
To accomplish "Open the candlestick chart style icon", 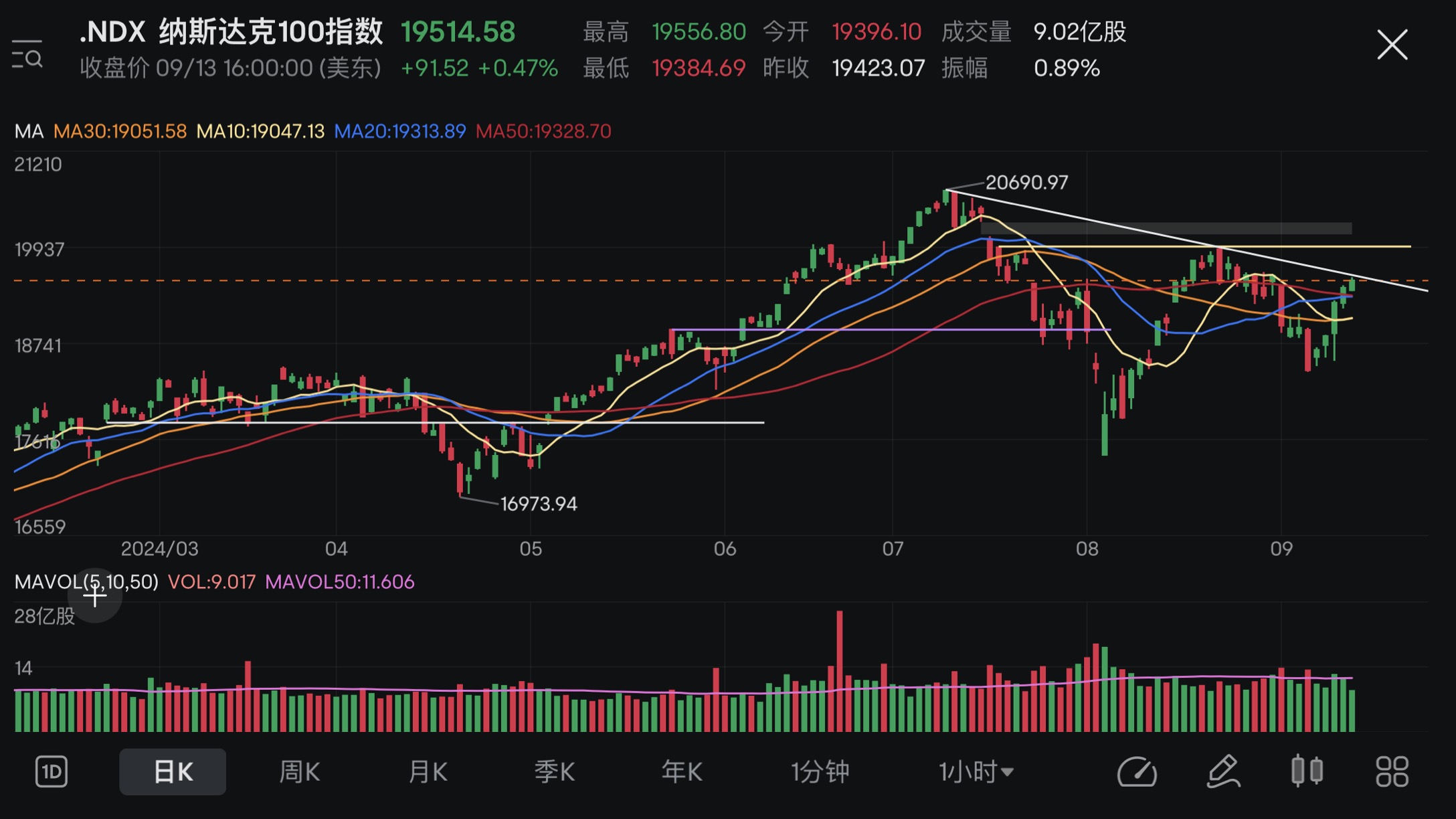I will click(1307, 771).
